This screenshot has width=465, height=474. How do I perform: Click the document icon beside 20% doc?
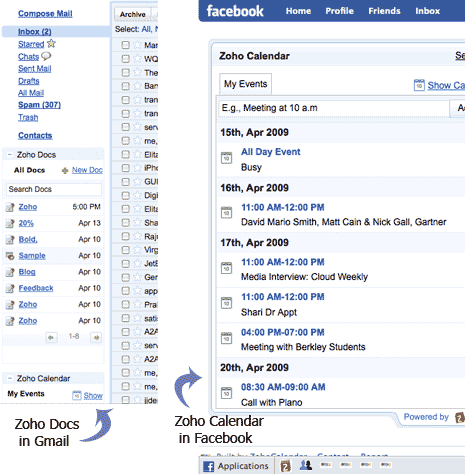[10, 223]
